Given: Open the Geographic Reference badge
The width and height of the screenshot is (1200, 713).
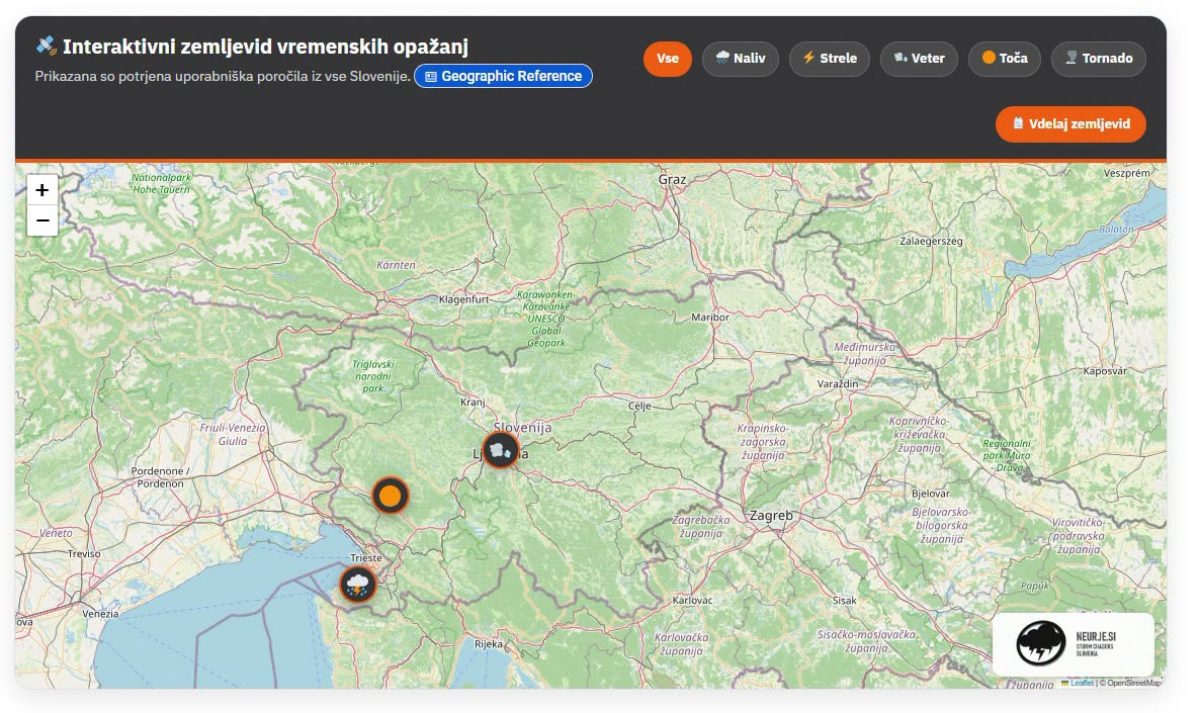Looking at the screenshot, I should click(503, 76).
